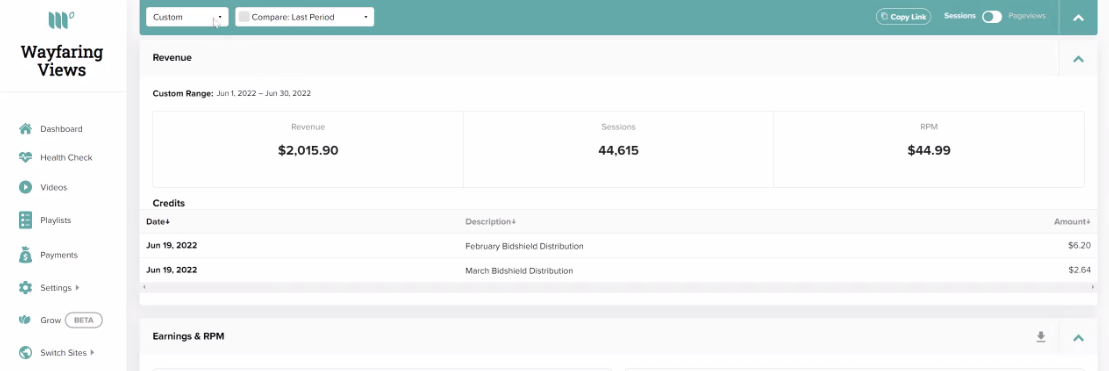Open the Dashboard menu item
The width and height of the screenshot is (1109, 371).
click(x=61, y=129)
